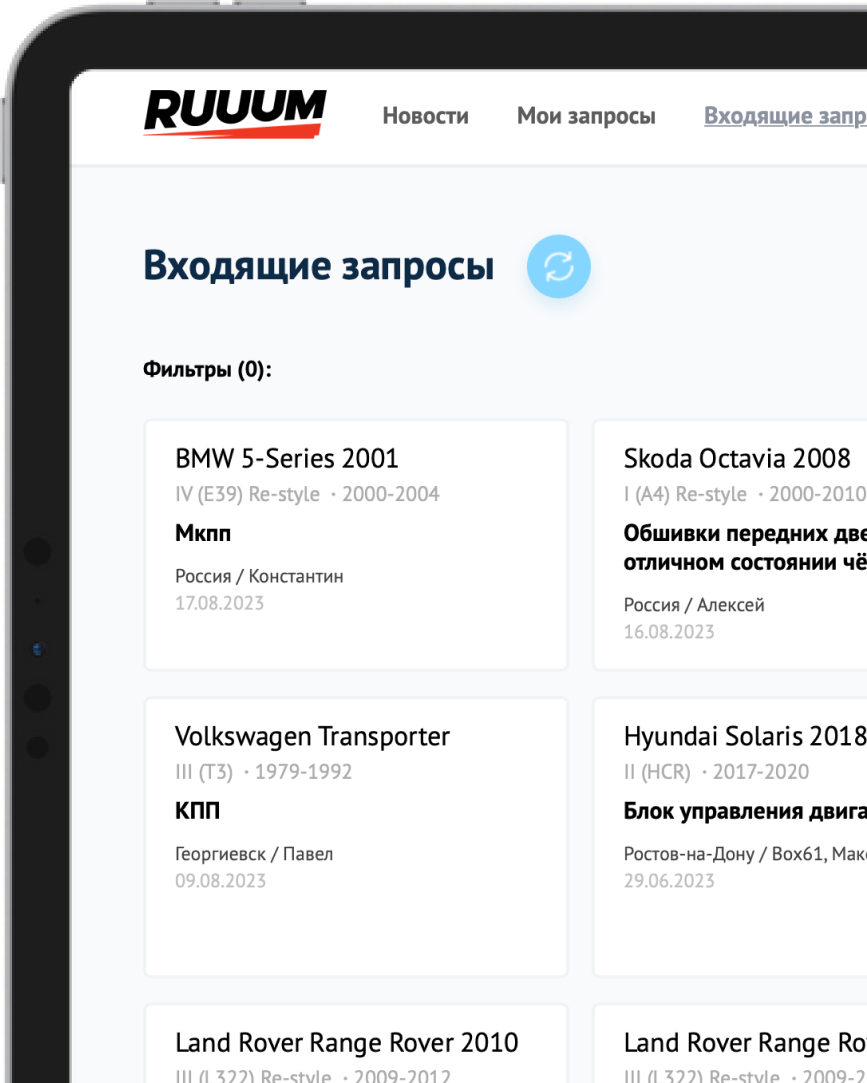The height and width of the screenshot is (1083, 867).
Task: Click the Входящие запросы page heading
Action: pos(318,266)
